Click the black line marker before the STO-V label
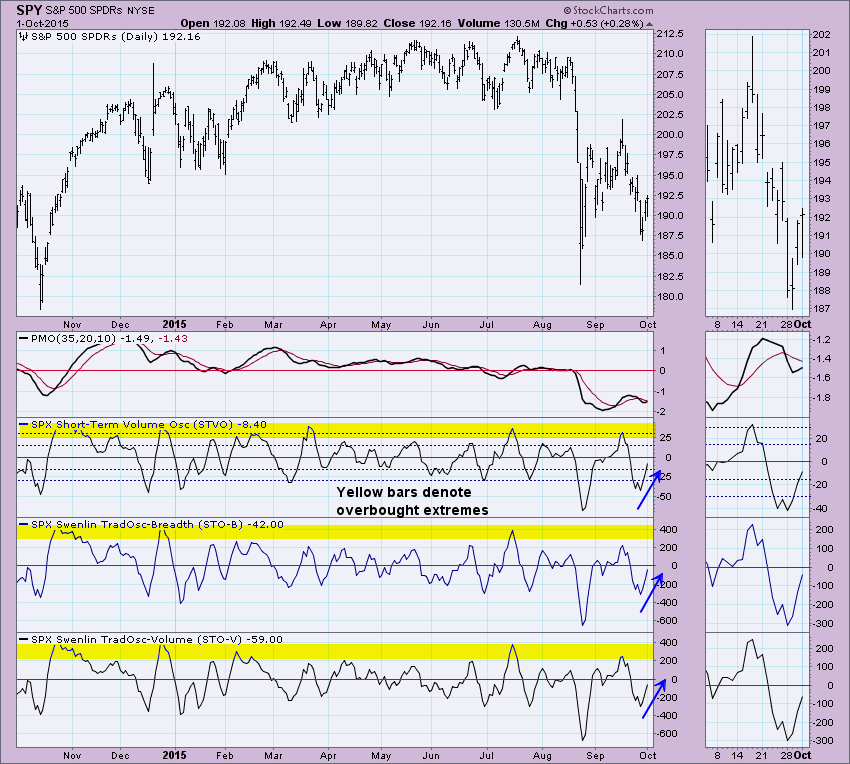The width and height of the screenshot is (850, 764). (x=23, y=639)
